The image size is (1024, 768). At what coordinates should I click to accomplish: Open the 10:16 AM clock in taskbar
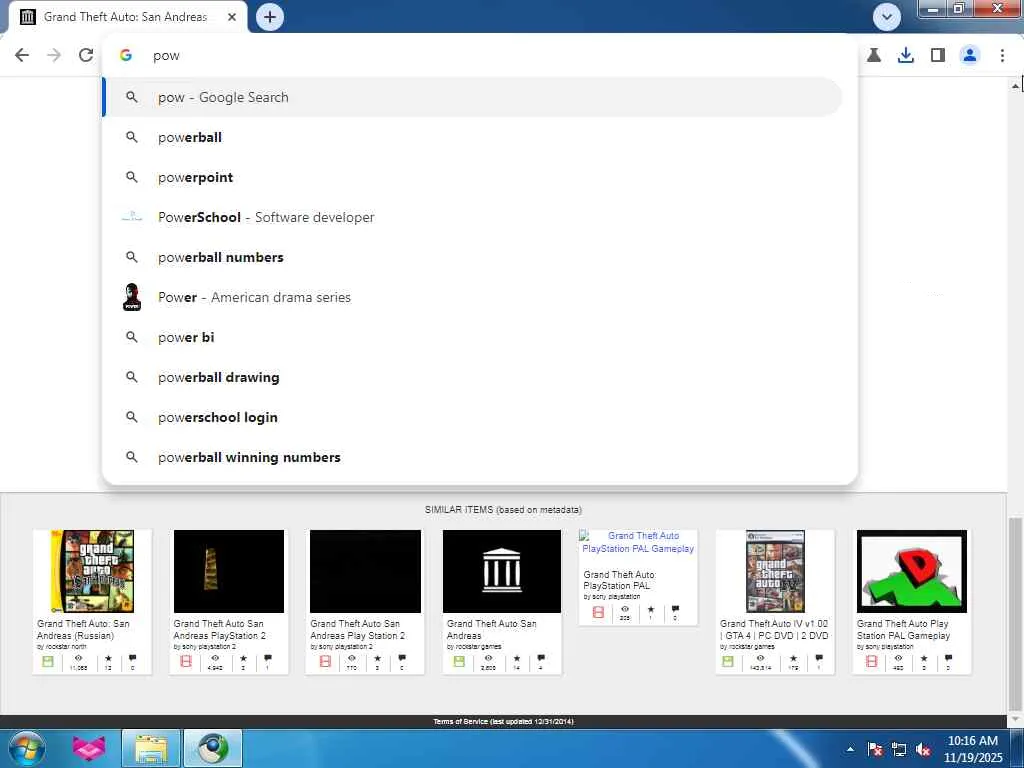tap(972, 749)
